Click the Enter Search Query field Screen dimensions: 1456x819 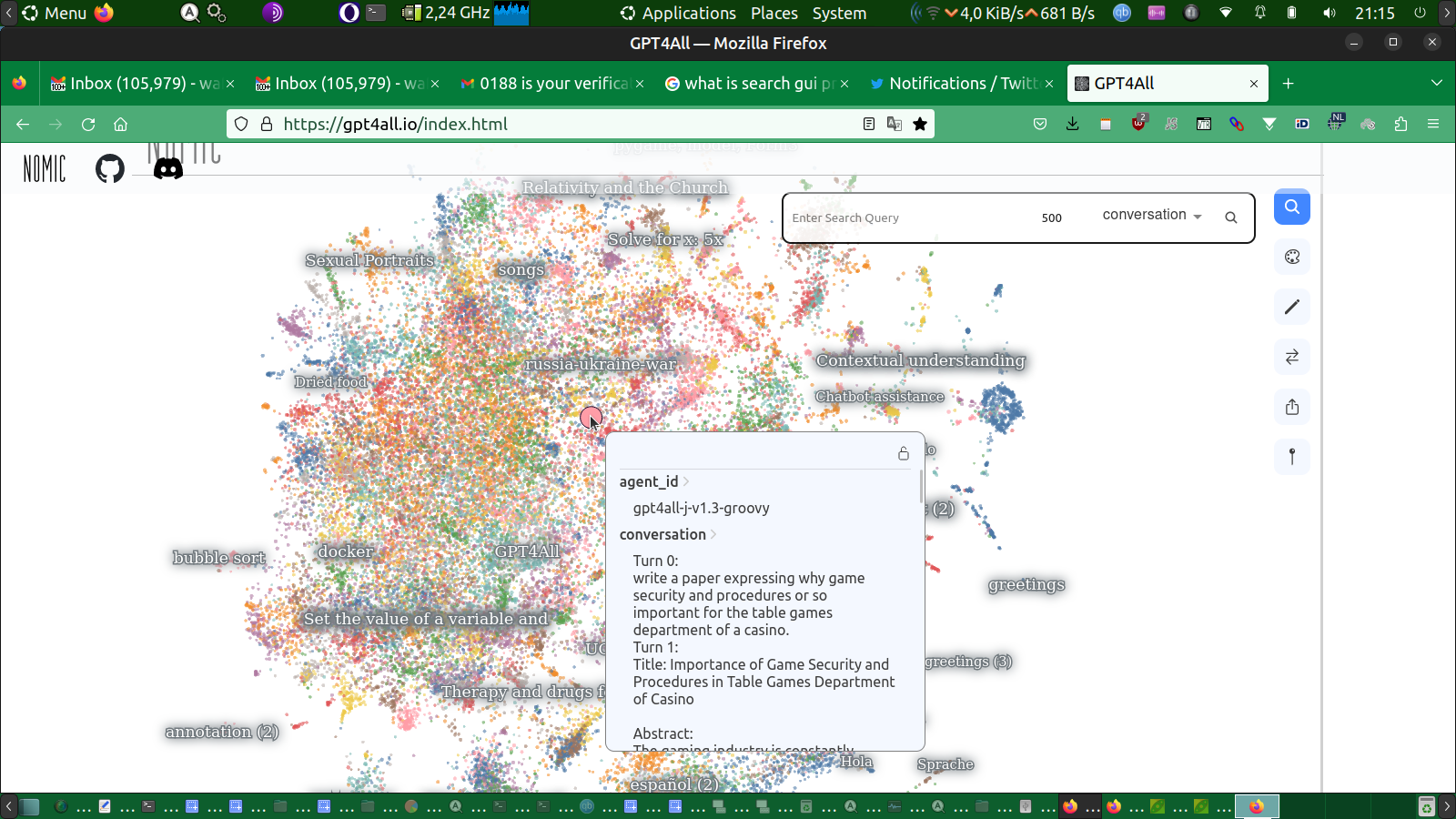click(910, 217)
